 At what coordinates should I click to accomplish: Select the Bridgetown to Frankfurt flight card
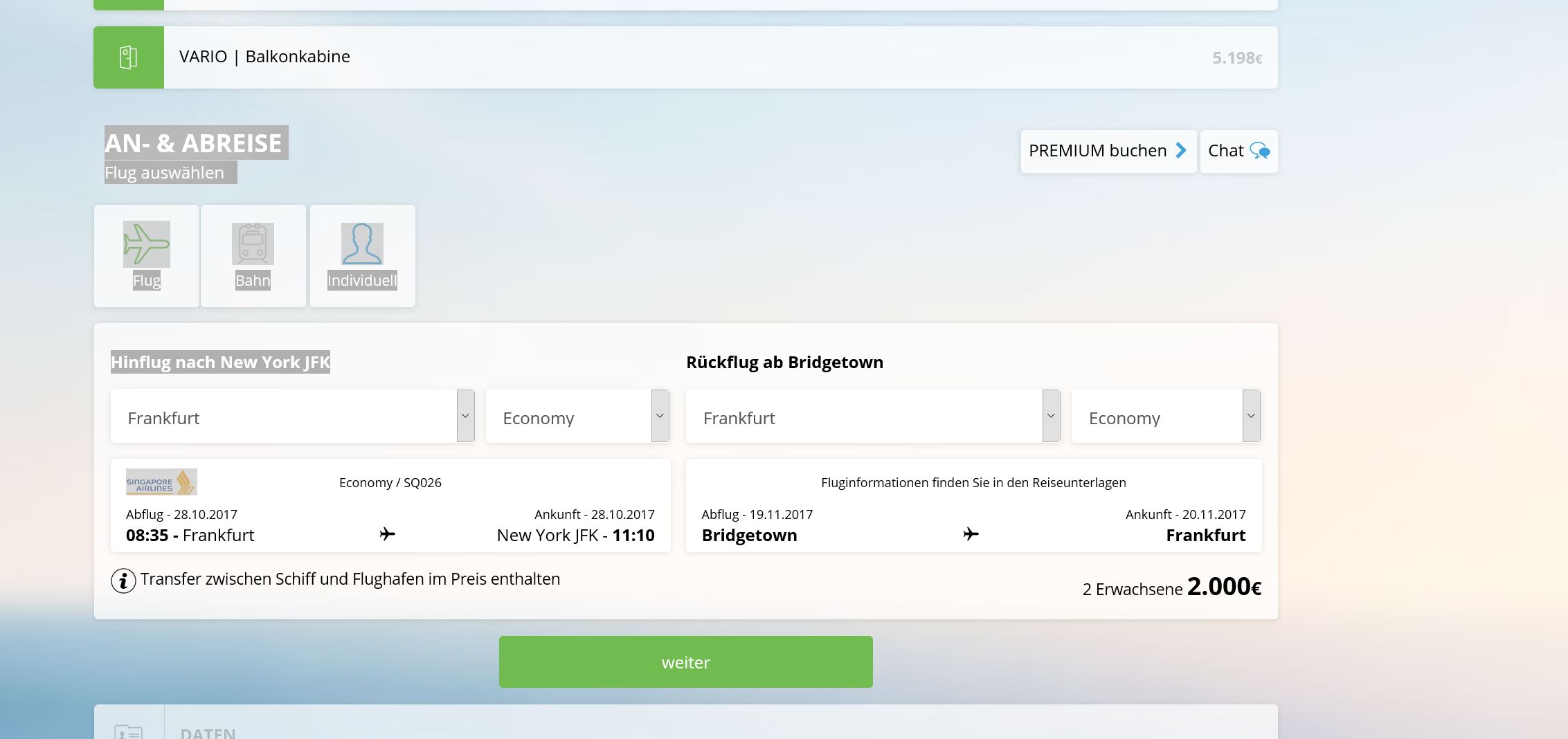(x=973, y=505)
